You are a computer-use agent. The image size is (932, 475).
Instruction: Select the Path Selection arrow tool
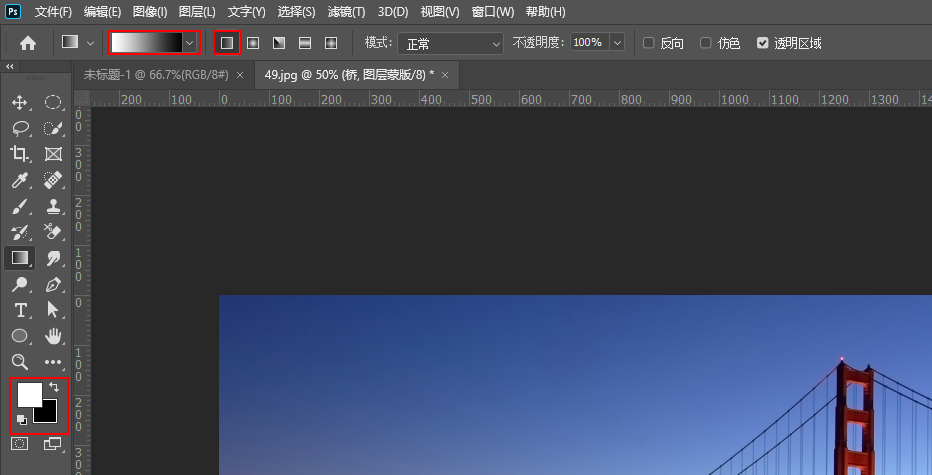53,310
